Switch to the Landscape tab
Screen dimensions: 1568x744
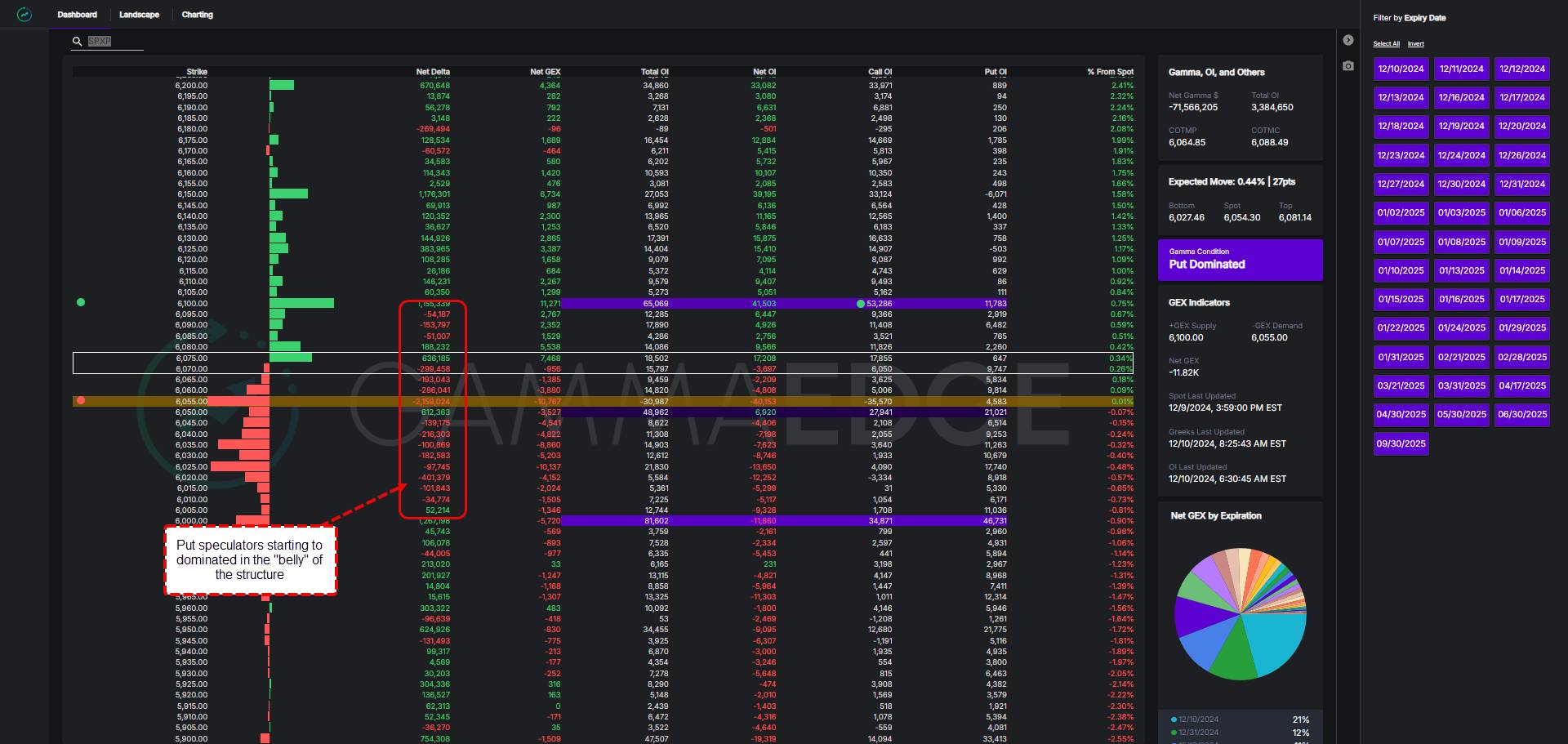point(139,15)
